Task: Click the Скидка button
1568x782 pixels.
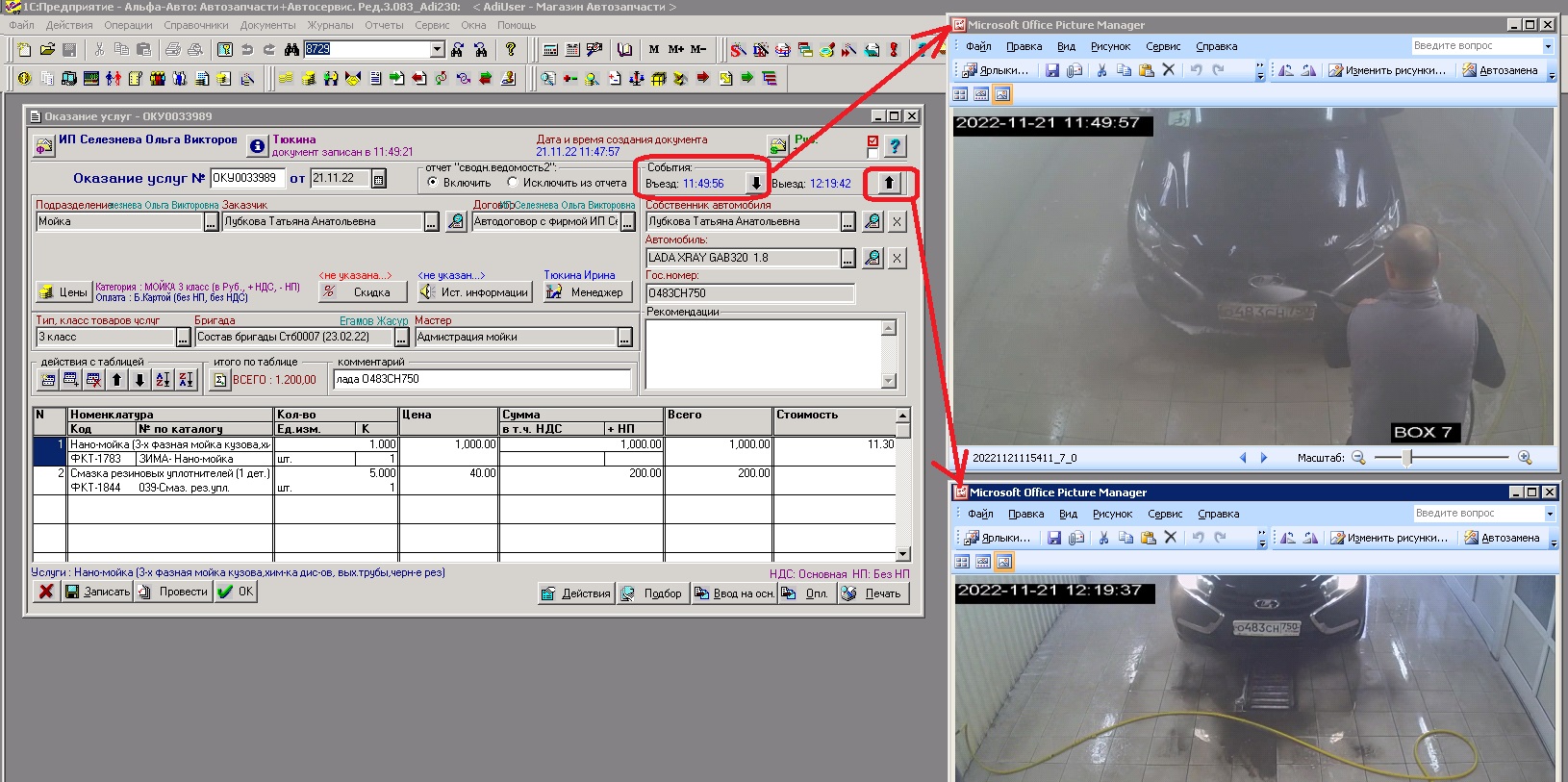Action: 363,292
